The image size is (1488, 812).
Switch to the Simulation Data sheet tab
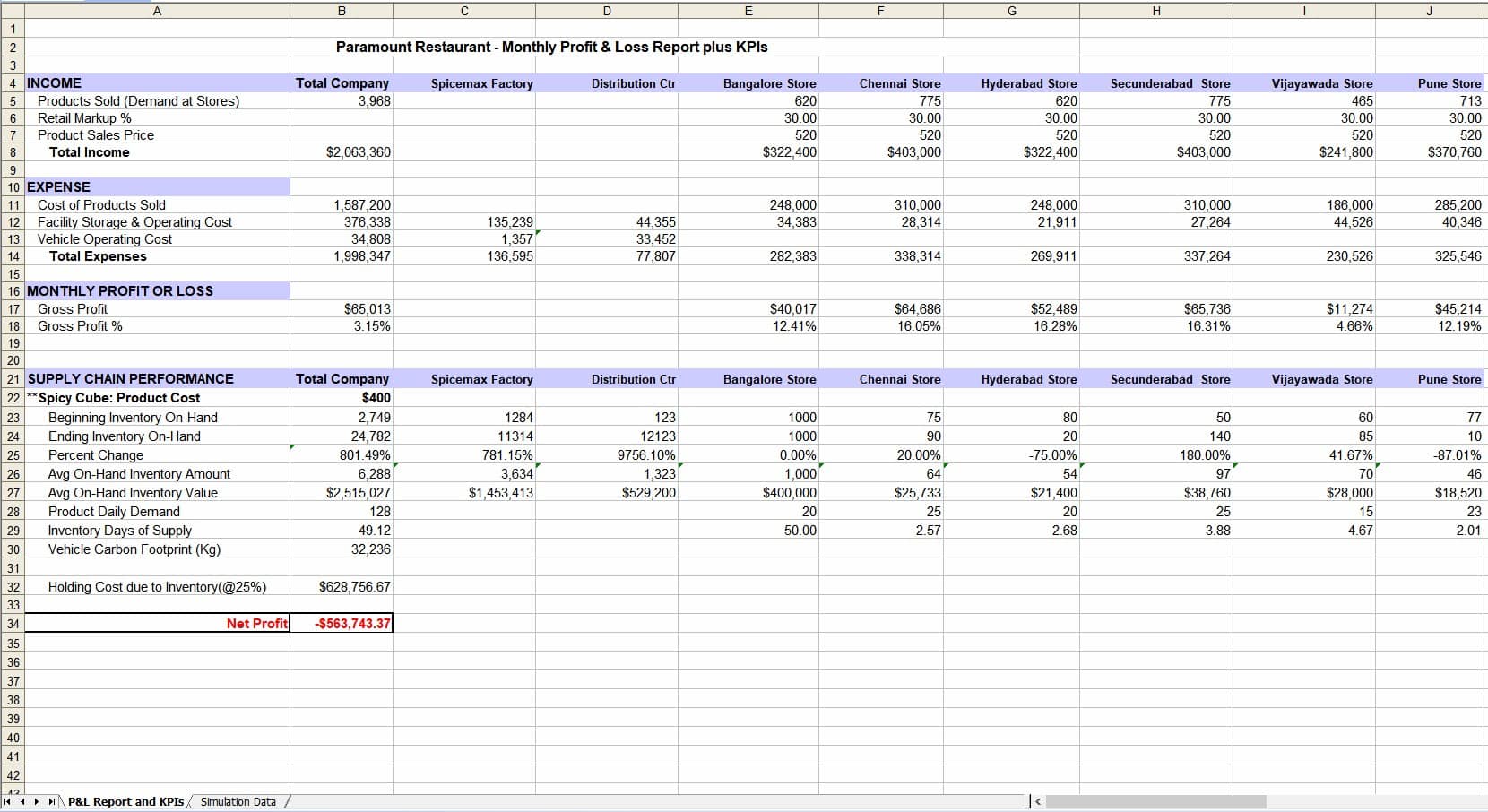[238, 802]
